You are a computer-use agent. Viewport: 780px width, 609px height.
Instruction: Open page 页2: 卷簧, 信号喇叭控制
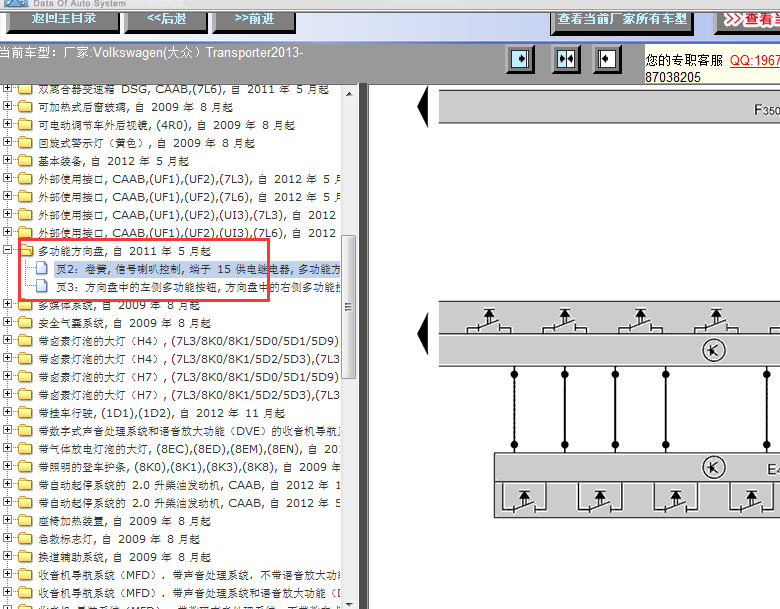click(x=197, y=269)
